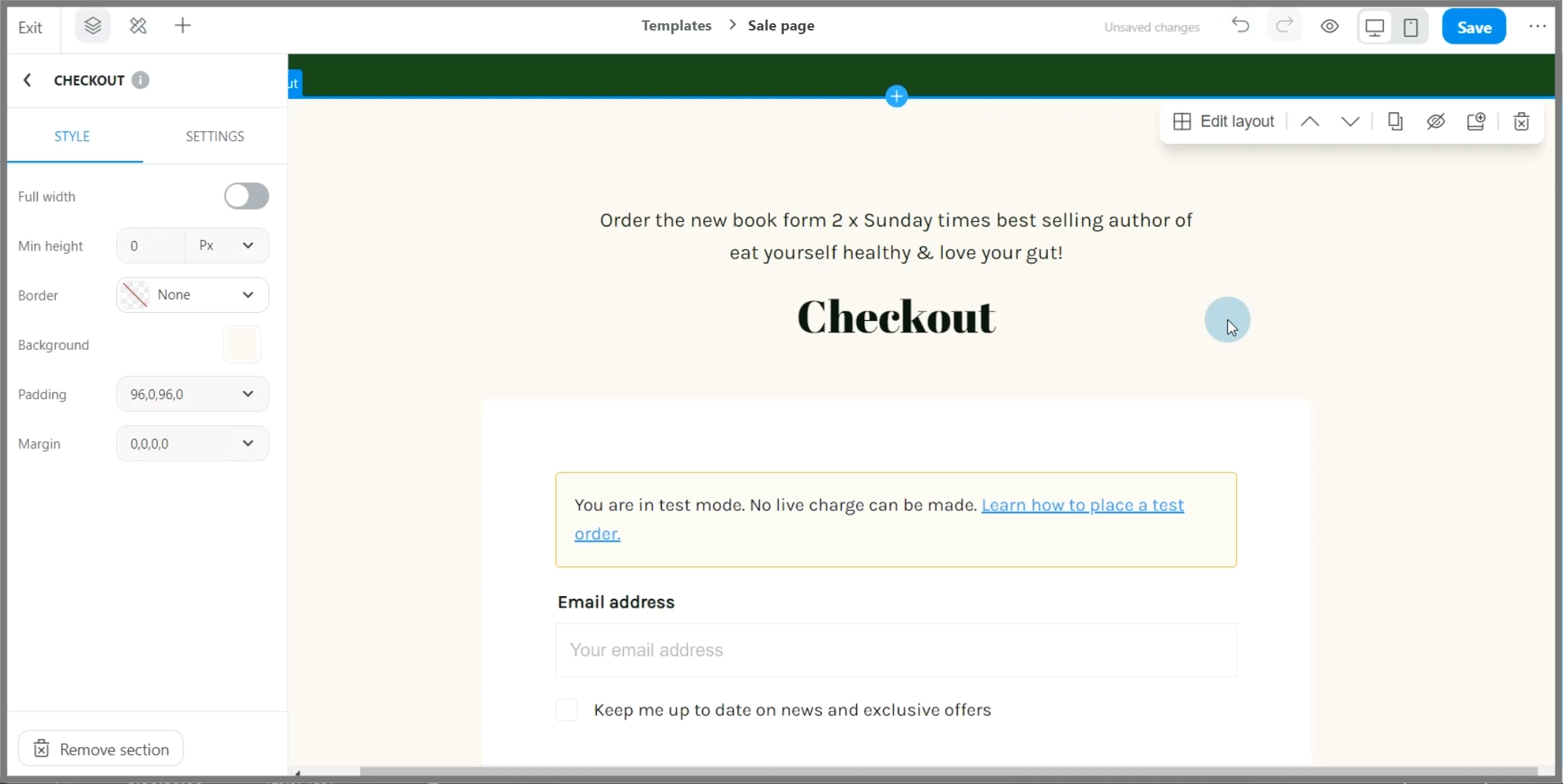
Task: Move section down
Action: tap(1349, 121)
